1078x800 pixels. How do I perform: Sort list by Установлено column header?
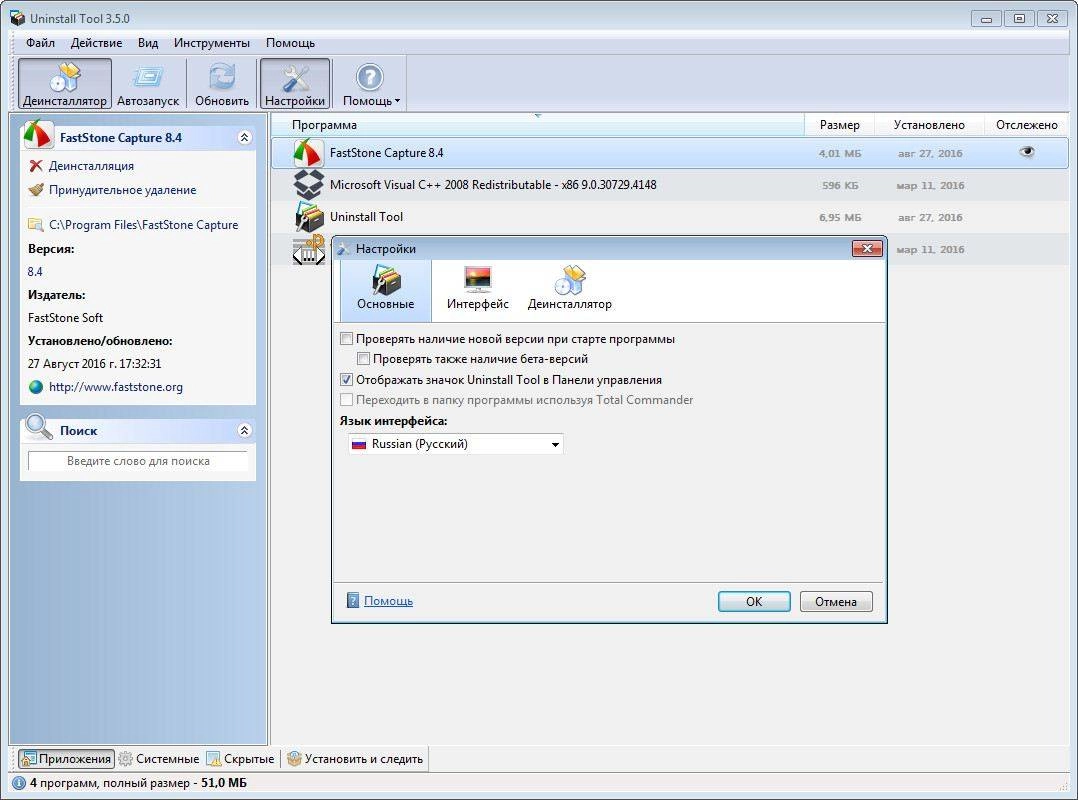coord(929,125)
